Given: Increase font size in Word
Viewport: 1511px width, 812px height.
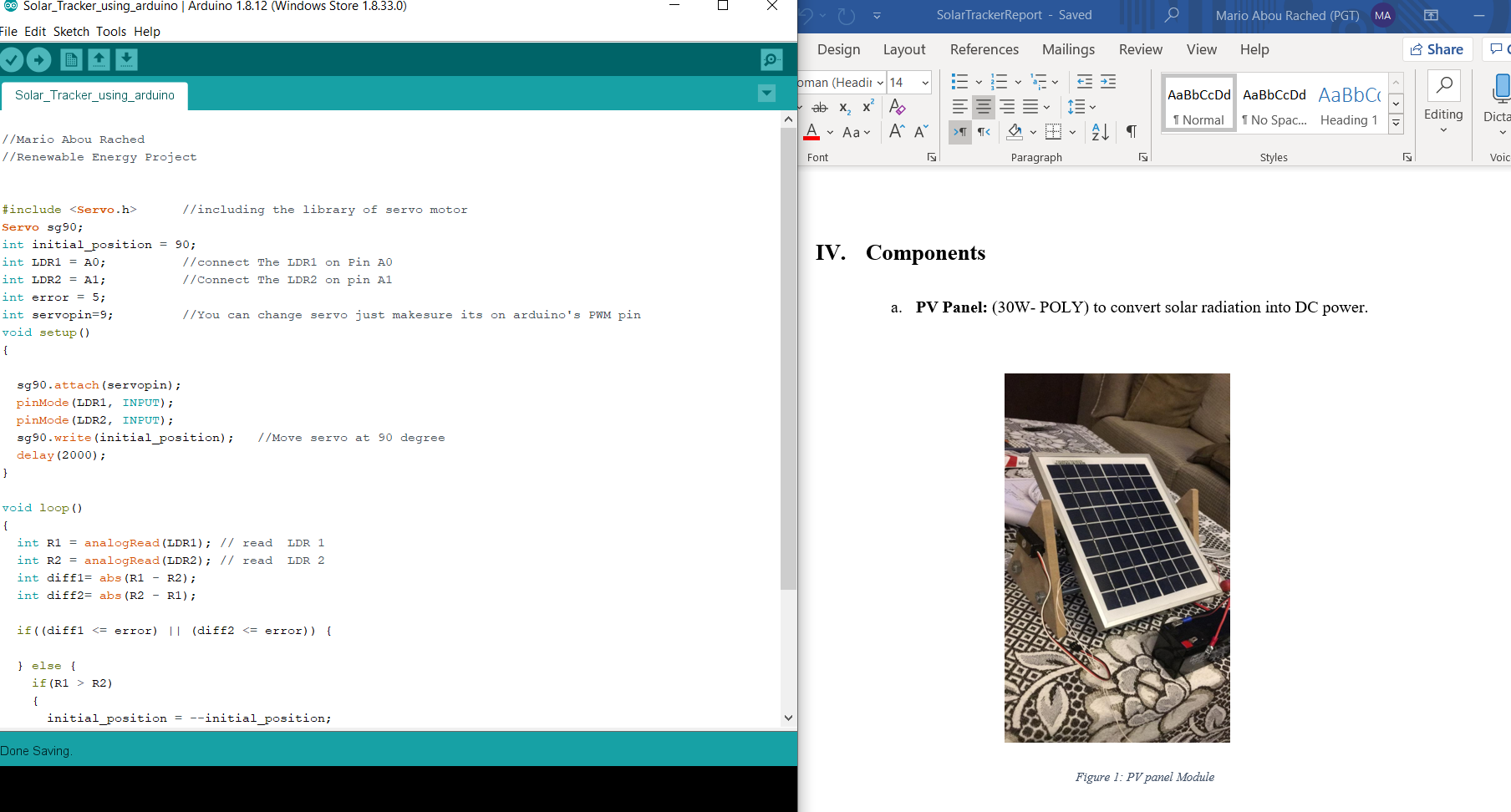Looking at the screenshot, I should (x=897, y=131).
